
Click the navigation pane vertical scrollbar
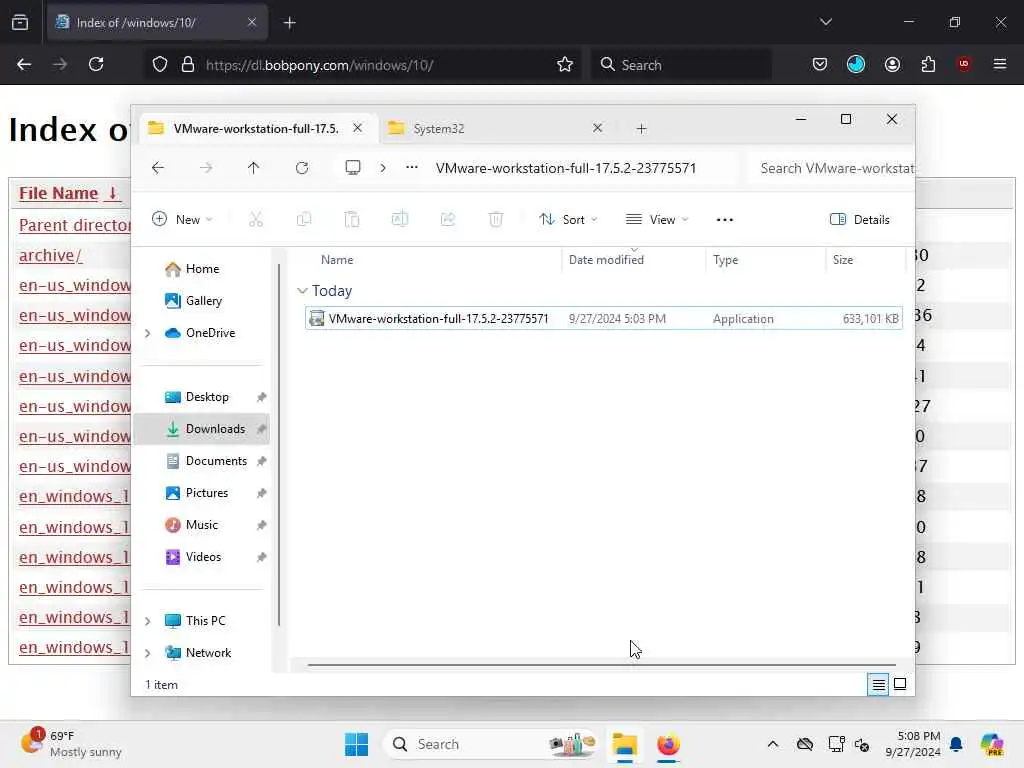[x=279, y=444]
